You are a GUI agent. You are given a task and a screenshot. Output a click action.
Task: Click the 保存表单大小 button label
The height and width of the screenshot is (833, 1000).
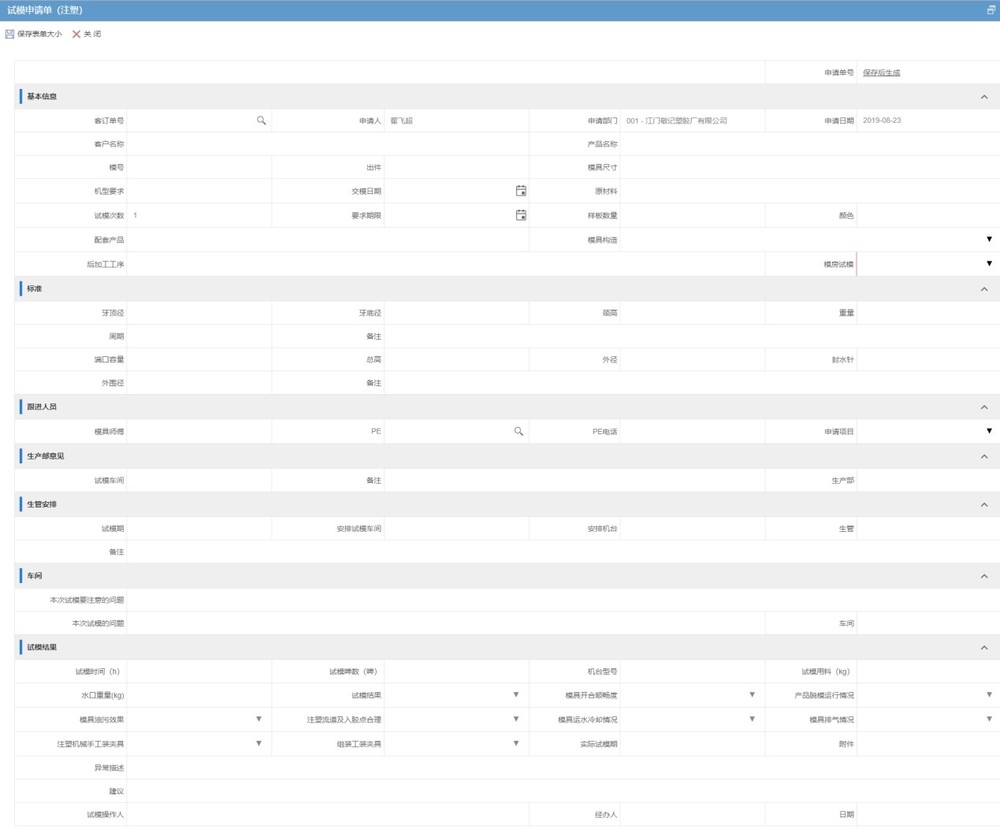pyautogui.click(x=40, y=34)
